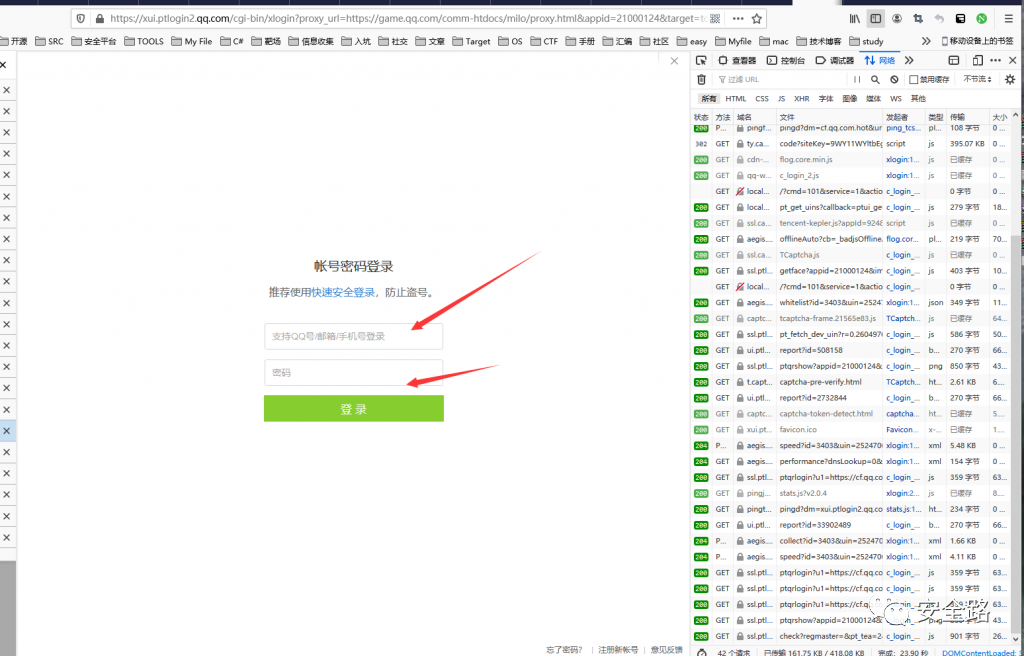
Task: Filter requests by 其他
Action: tap(918, 99)
